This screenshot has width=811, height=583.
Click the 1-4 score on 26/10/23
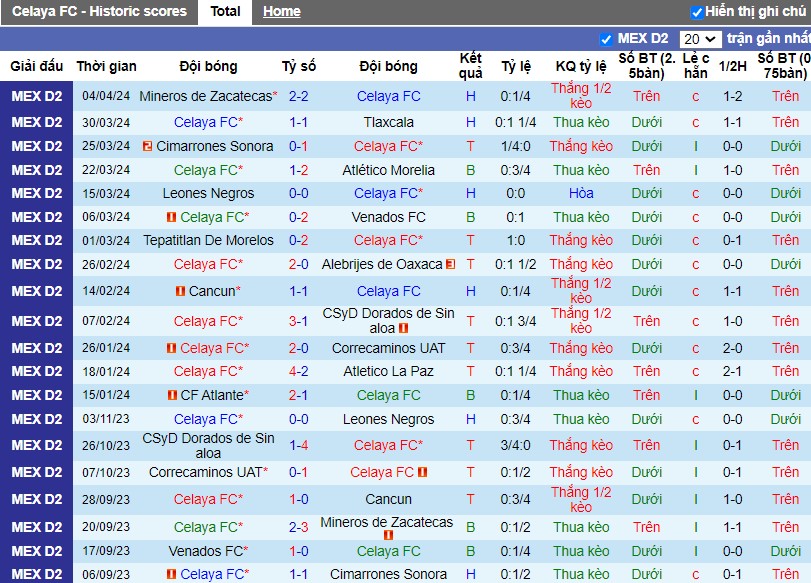298,445
